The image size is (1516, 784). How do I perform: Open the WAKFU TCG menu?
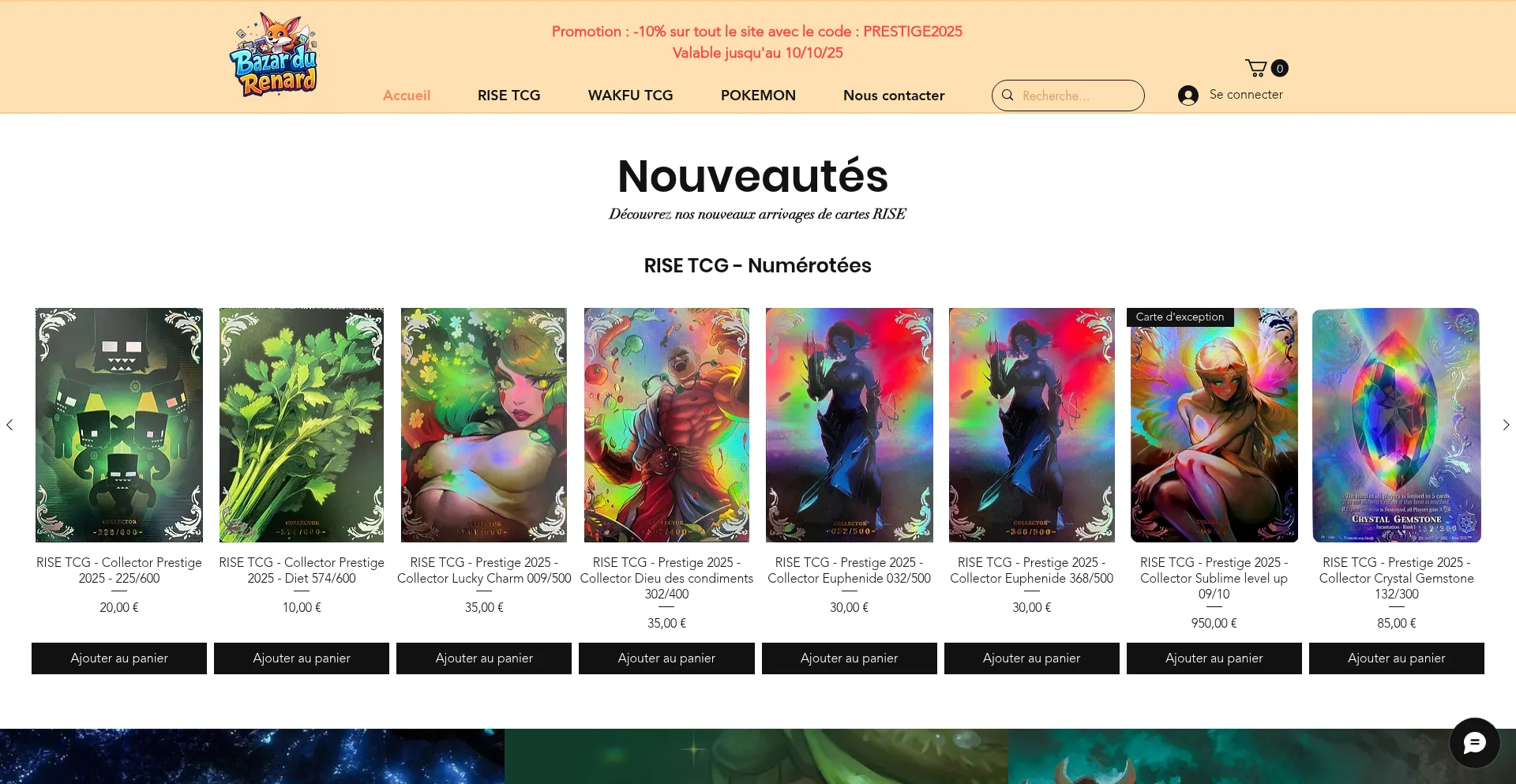click(x=630, y=96)
